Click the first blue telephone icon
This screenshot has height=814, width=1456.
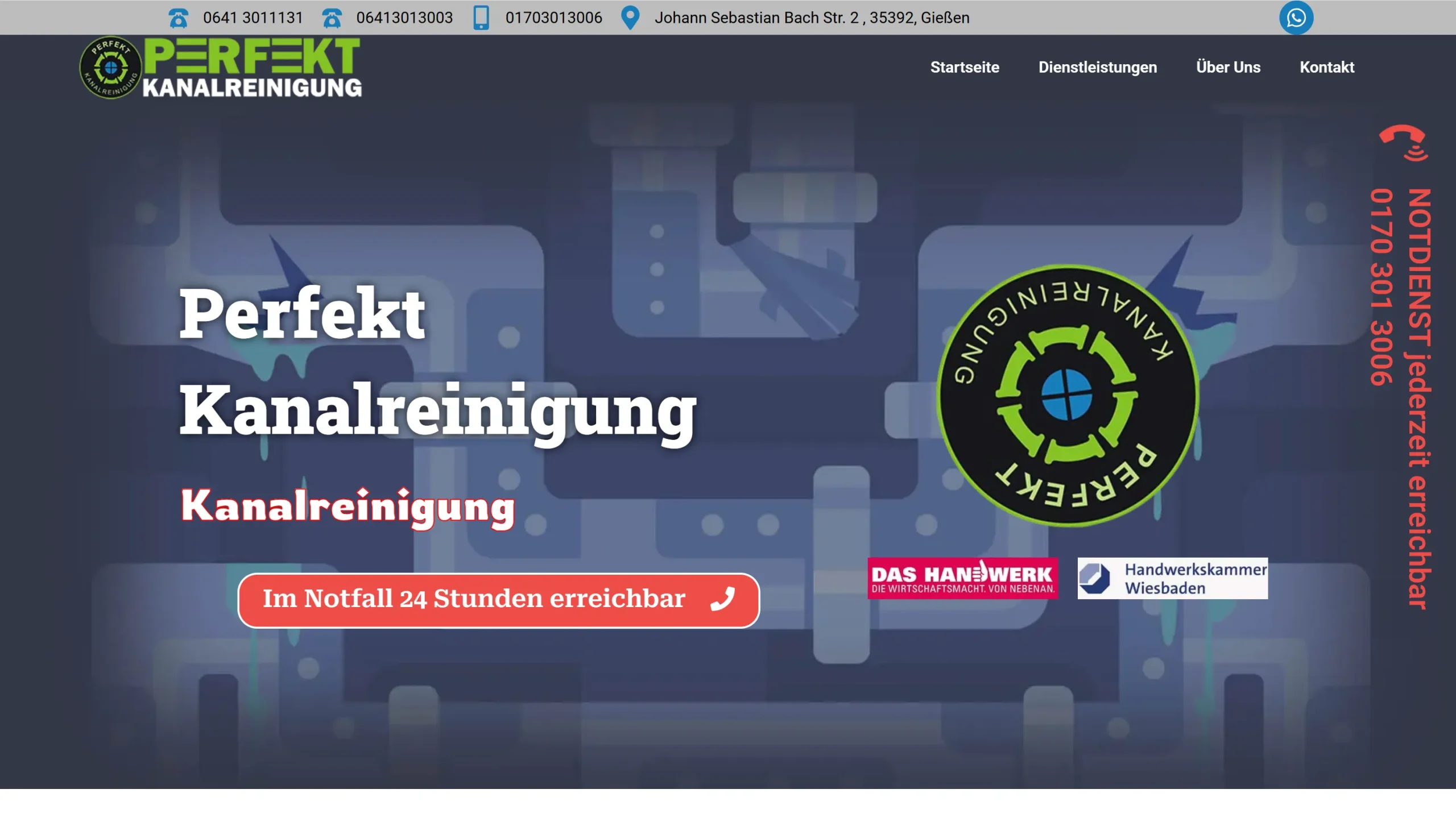point(179,18)
